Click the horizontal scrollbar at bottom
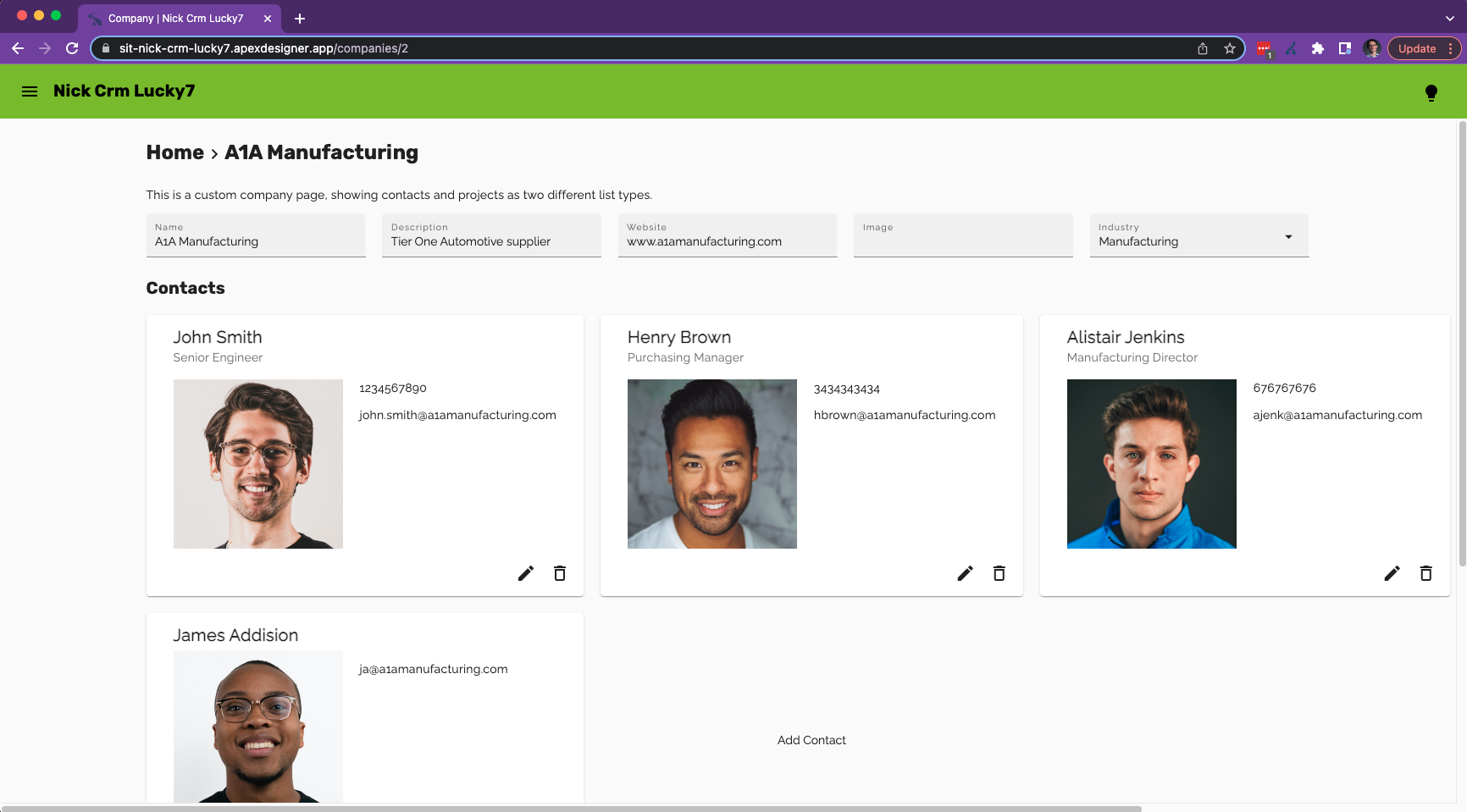1467x812 pixels. (571, 809)
